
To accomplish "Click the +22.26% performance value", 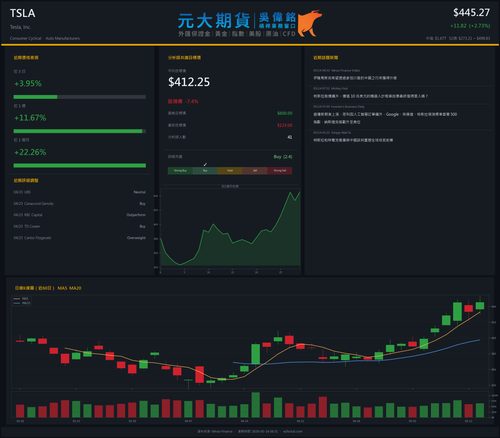I will pos(30,152).
